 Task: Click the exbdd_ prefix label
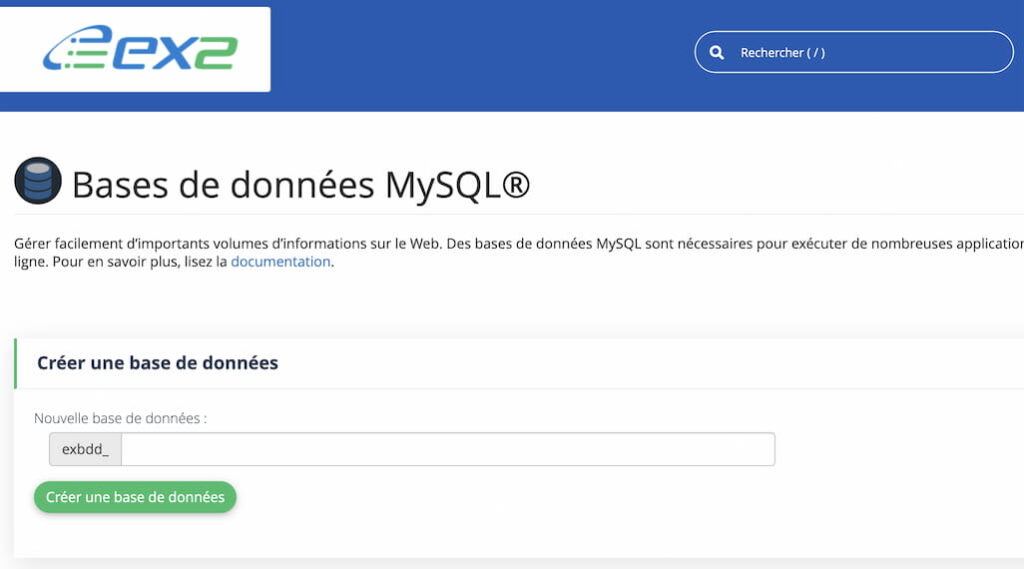click(x=85, y=449)
